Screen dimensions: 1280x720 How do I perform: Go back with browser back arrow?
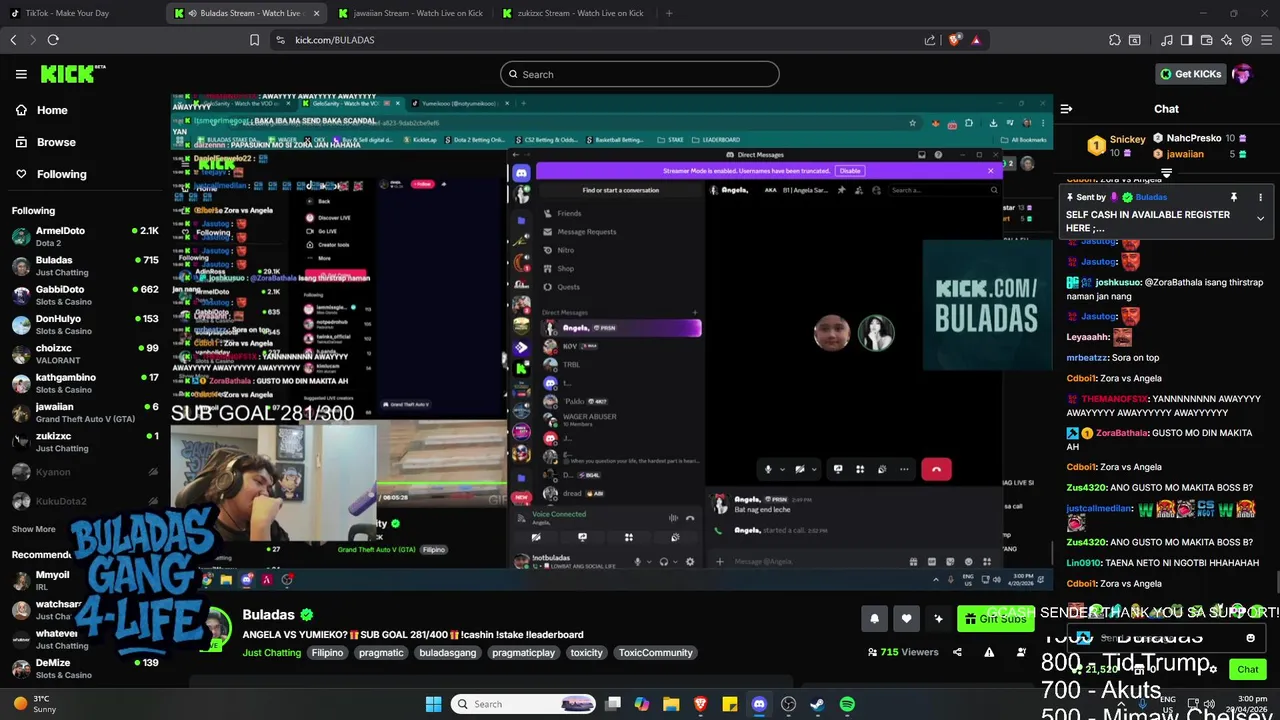point(13,40)
